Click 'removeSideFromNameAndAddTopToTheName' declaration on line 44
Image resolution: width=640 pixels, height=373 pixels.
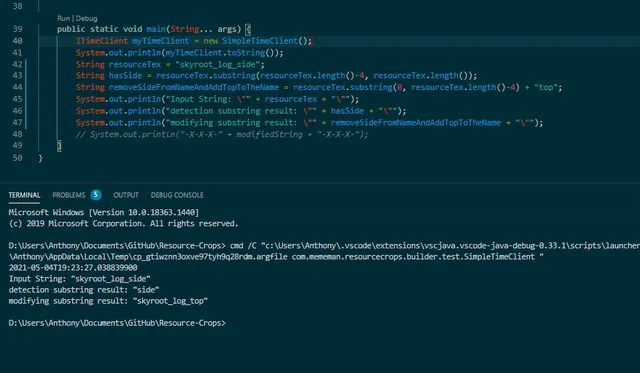point(194,87)
